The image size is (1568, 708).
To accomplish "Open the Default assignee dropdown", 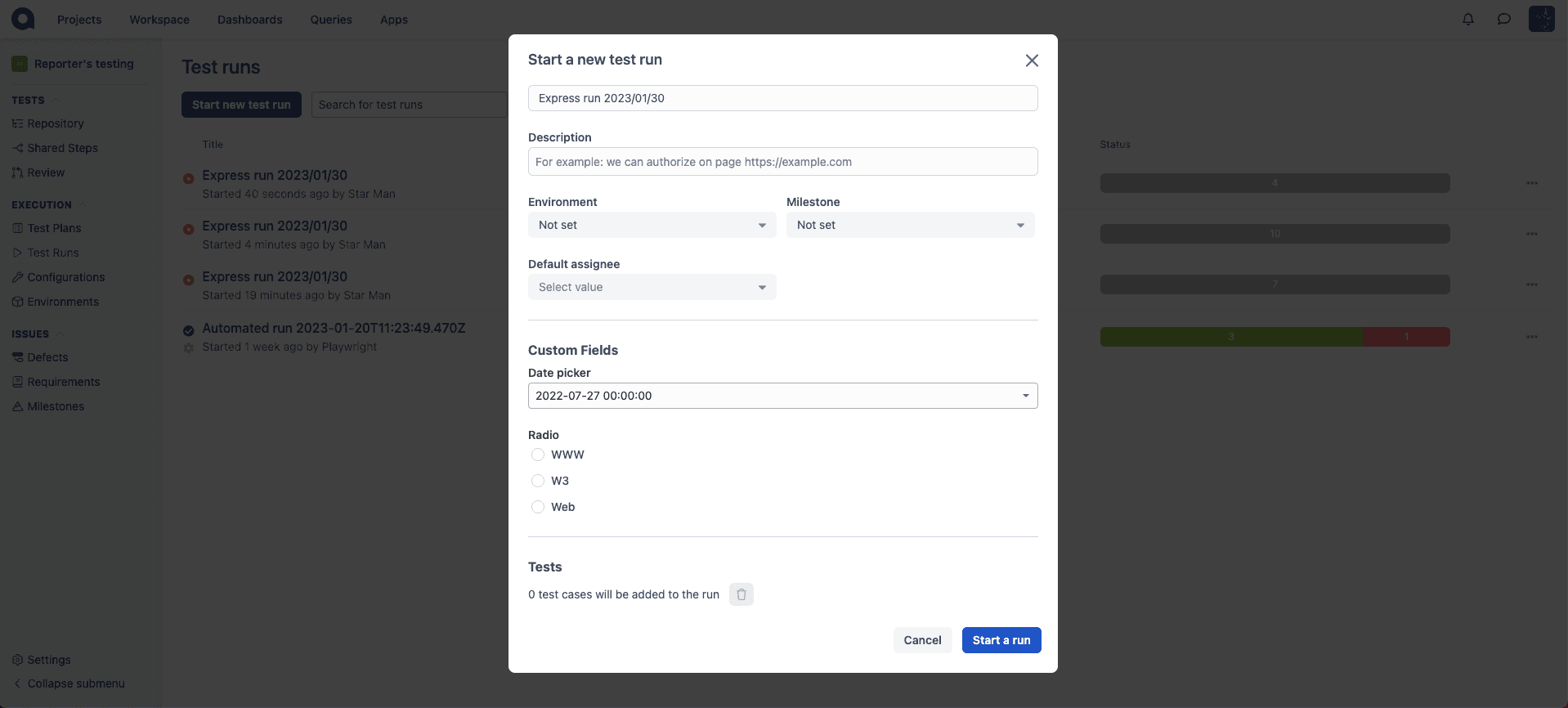I will (x=652, y=287).
